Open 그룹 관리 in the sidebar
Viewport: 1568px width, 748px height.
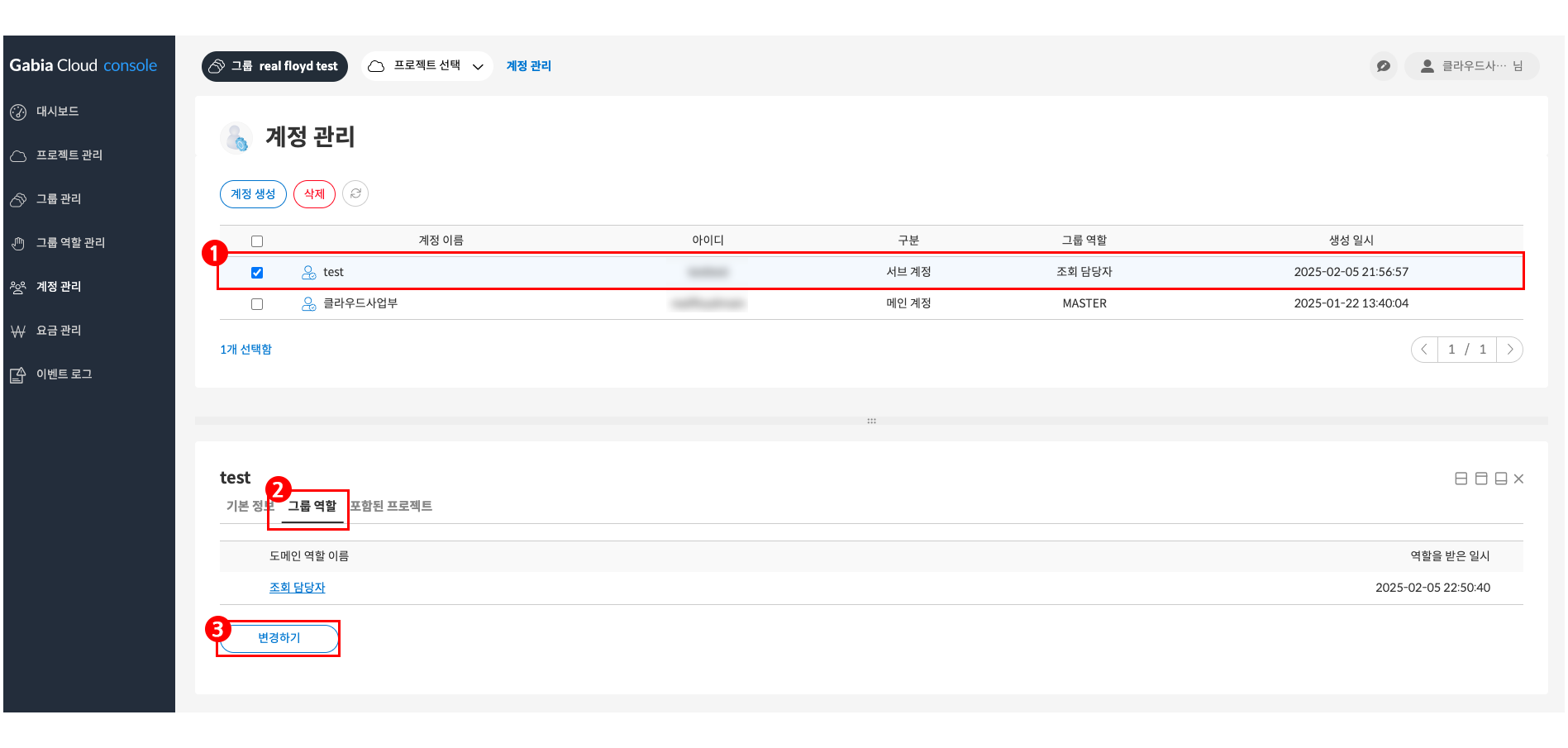[58, 199]
